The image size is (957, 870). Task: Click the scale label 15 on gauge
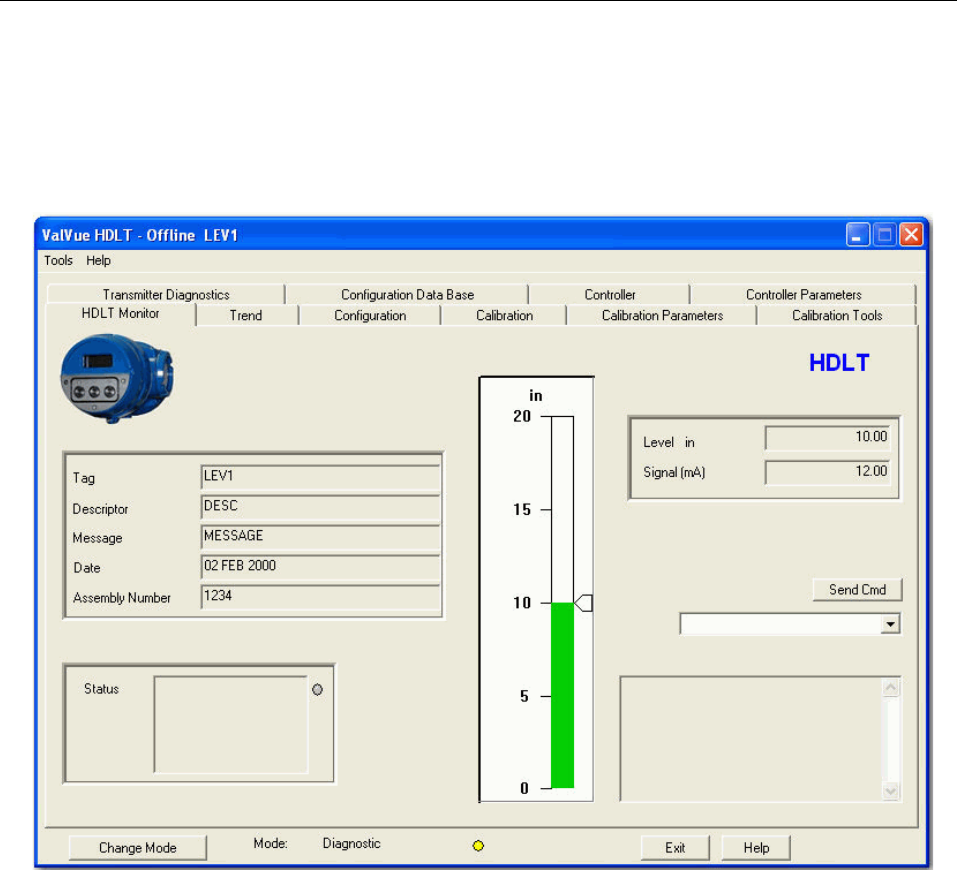point(522,510)
